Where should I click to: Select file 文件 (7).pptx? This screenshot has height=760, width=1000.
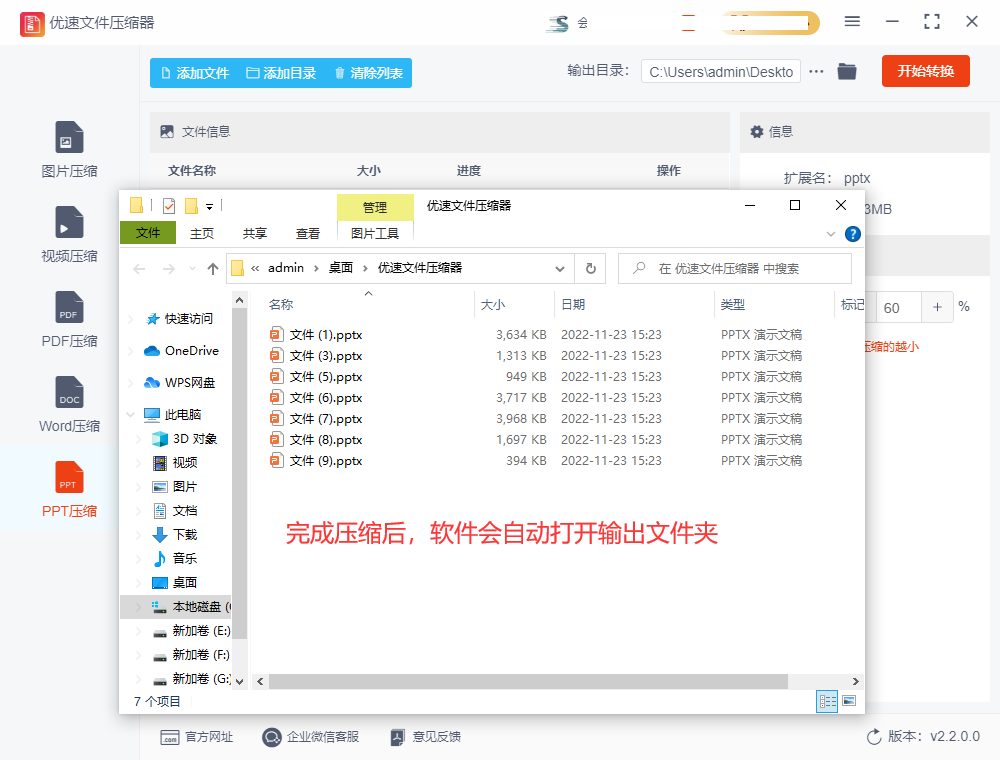pos(316,419)
